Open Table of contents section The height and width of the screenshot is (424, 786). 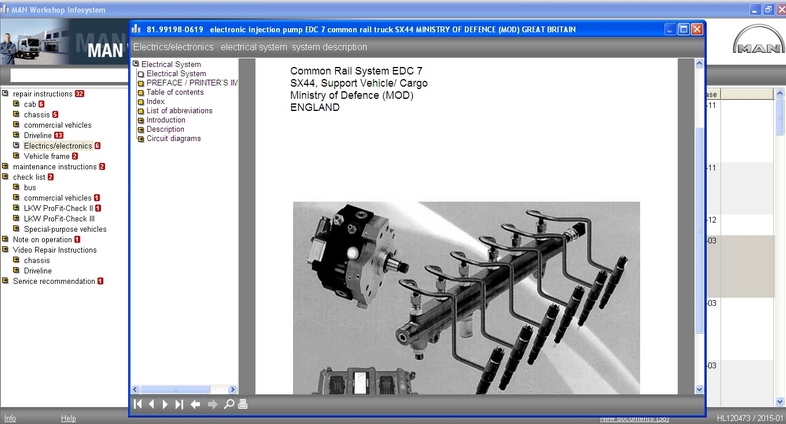(x=175, y=92)
